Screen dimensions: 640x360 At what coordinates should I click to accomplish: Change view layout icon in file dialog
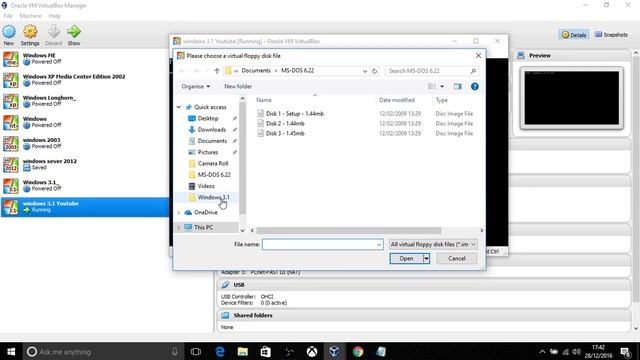click(x=432, y=87)
